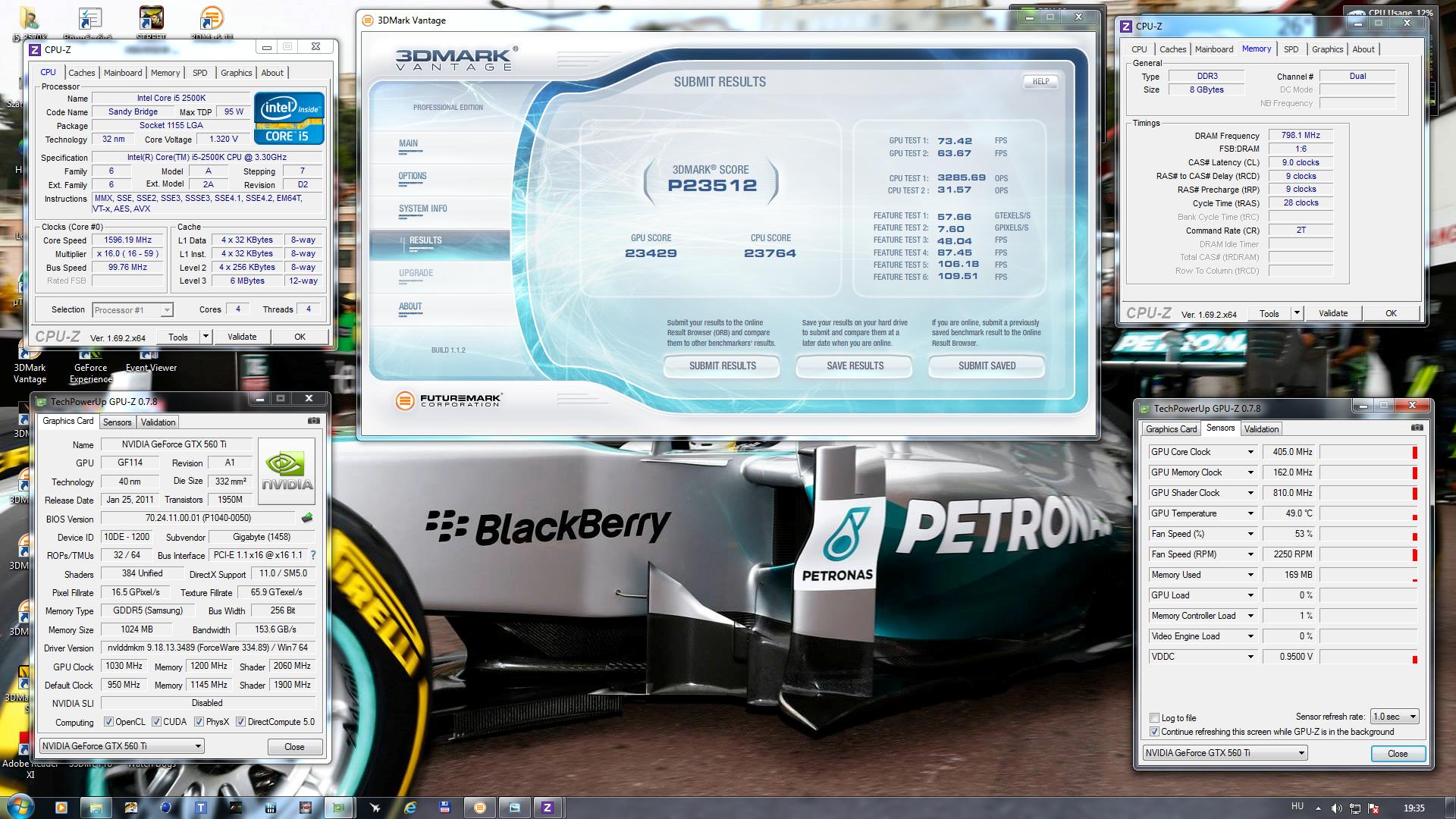This screenshot has height=819, width=1456.
Task: Open the Sensors tab in GPU-Z
Action: click(117, 422)
